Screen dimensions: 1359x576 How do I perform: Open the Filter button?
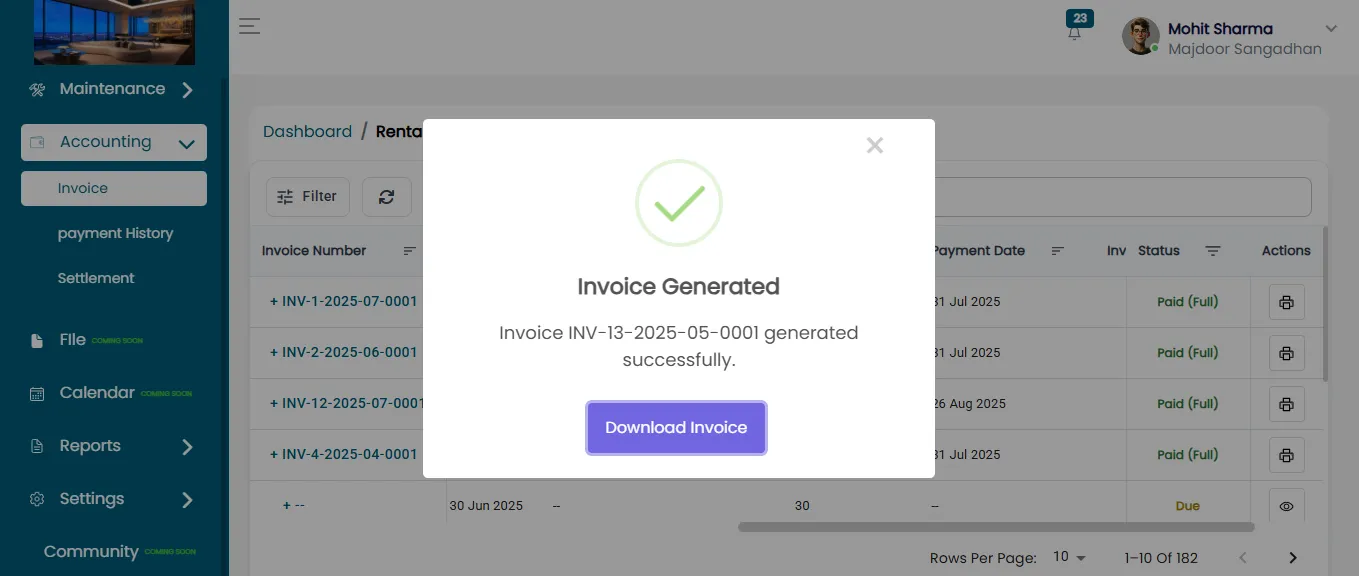tap(308, 197)
